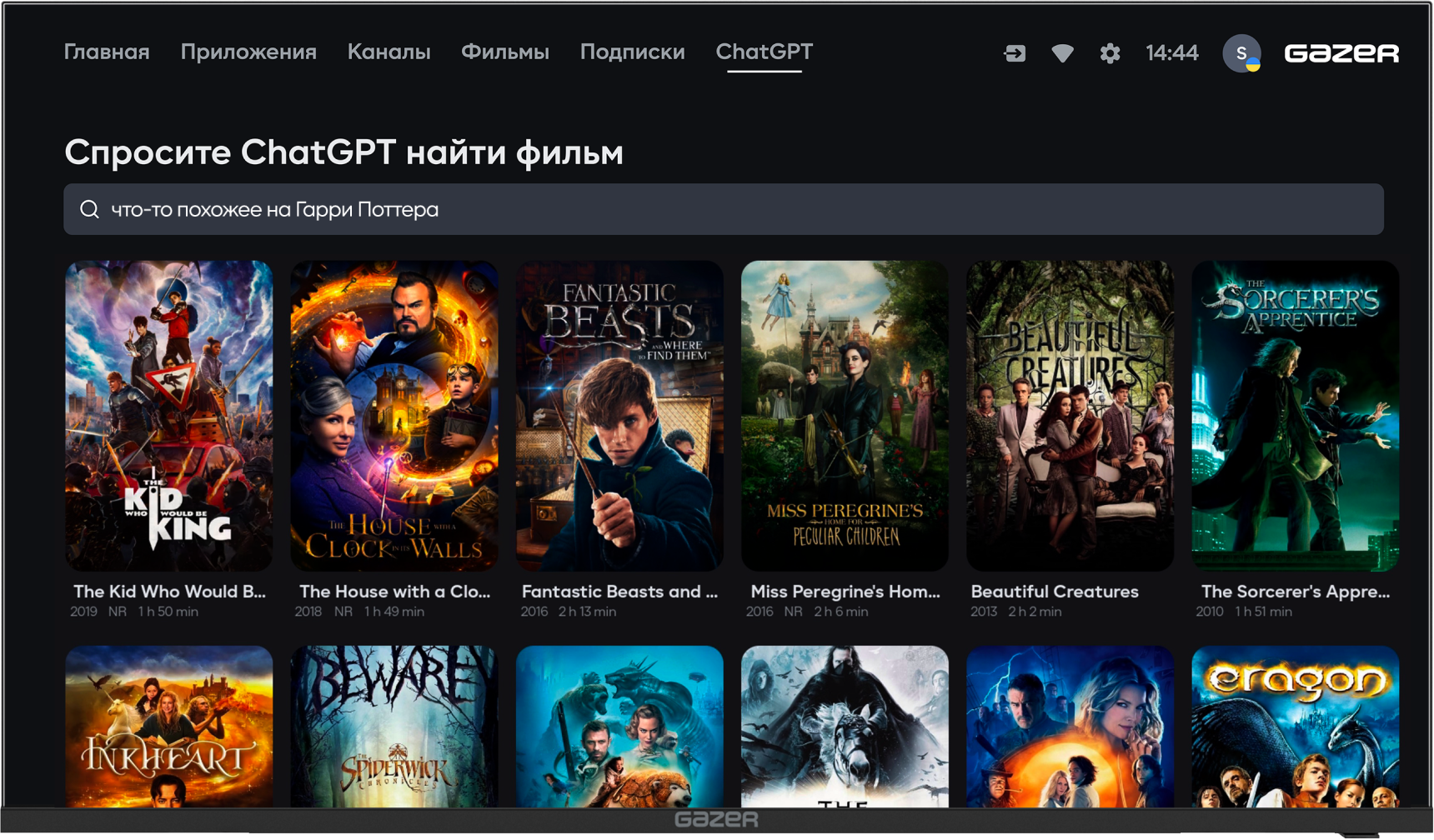1434x840 pixels.
Task: Click title "Miss Peregrine's Hom..."
Action: click(845, 592)
